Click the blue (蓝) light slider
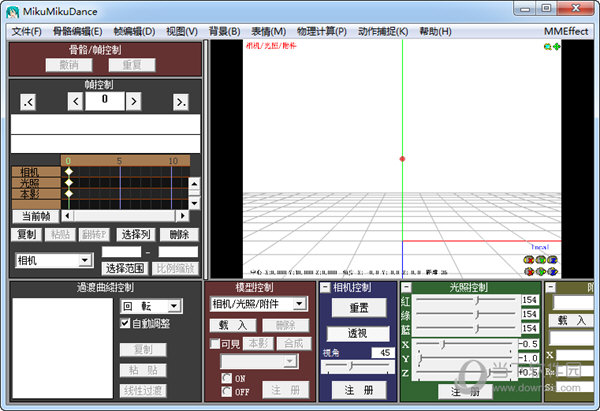The image size is (600, 411). pyautogui.click(x=466, y=328)
